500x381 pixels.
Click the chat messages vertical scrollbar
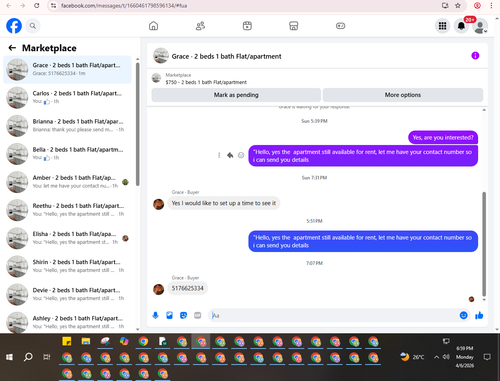coord(484,244)
